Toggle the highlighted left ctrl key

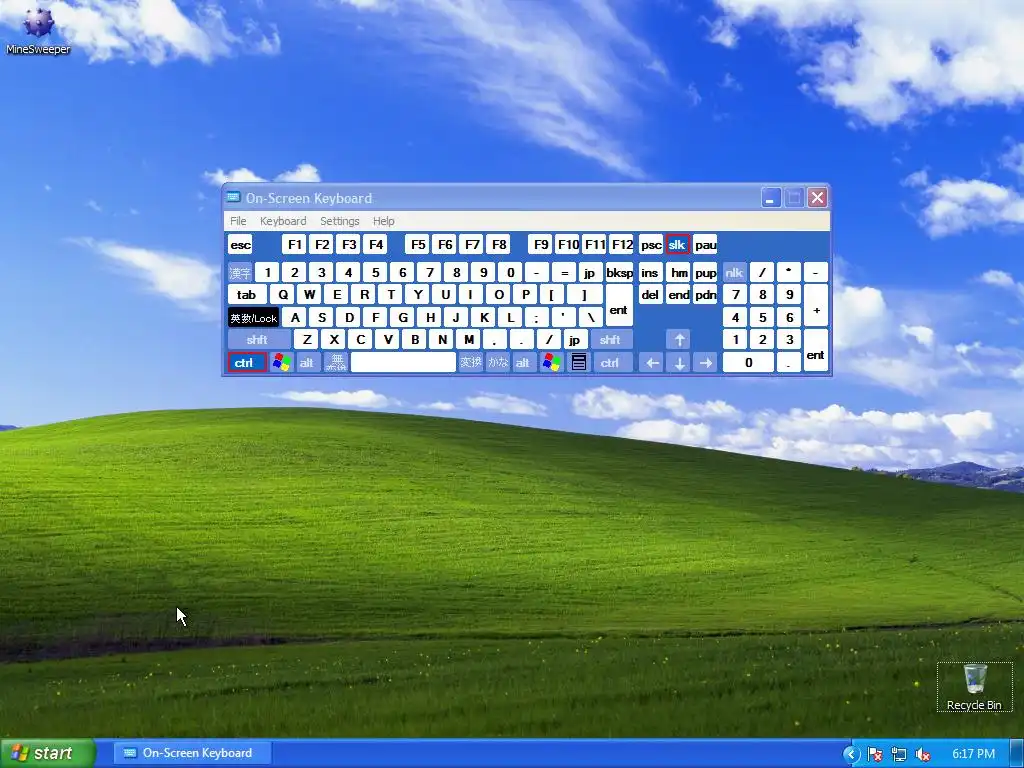coord(247,362)
